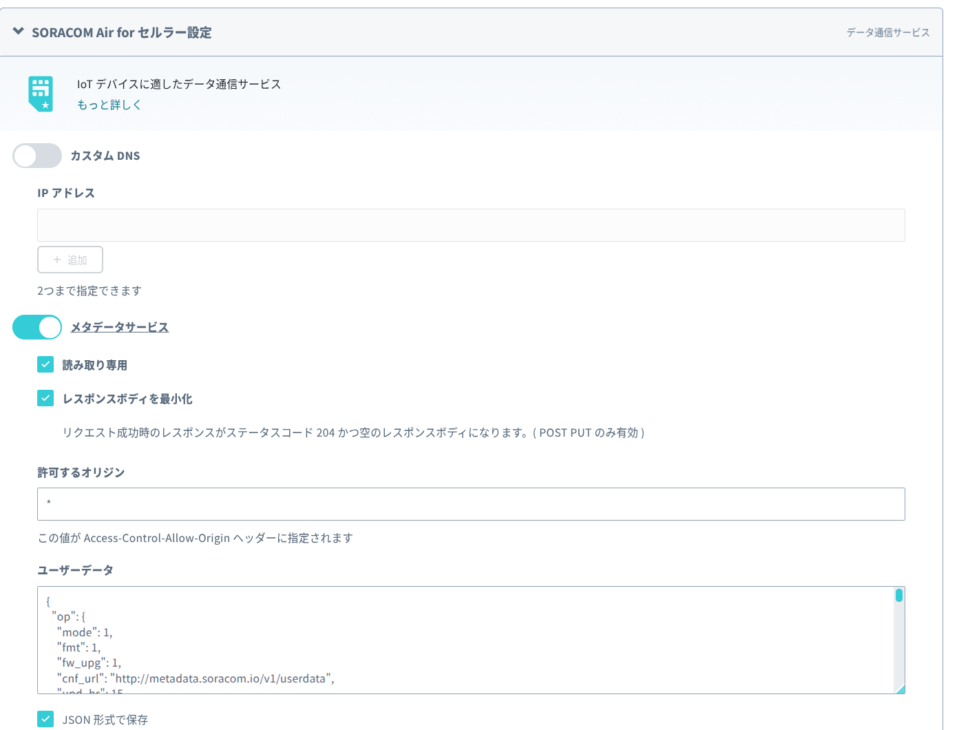
Task: Enable the カスタム DNS toggle
Action: pyautogui.click(x=37, y=156)
